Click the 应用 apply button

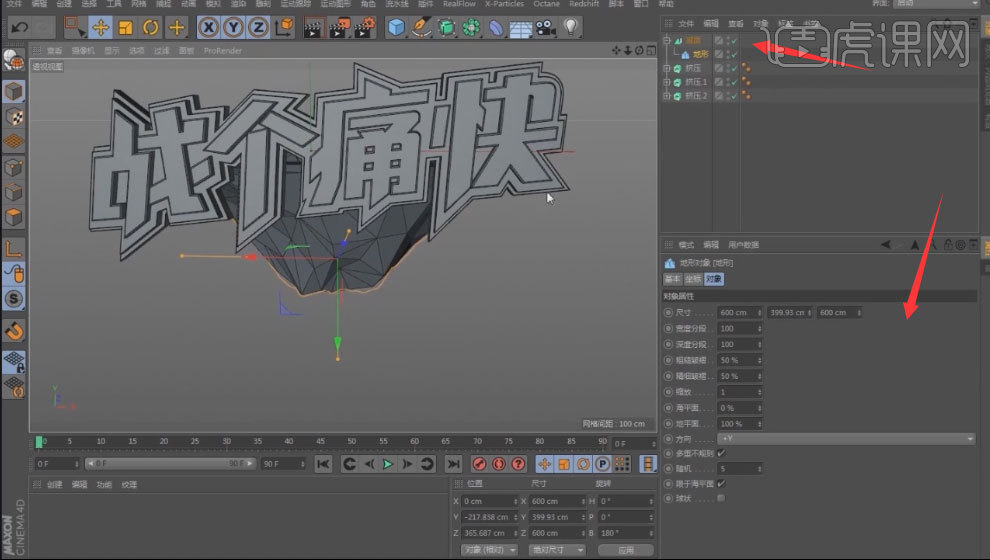tap(626, 550)
